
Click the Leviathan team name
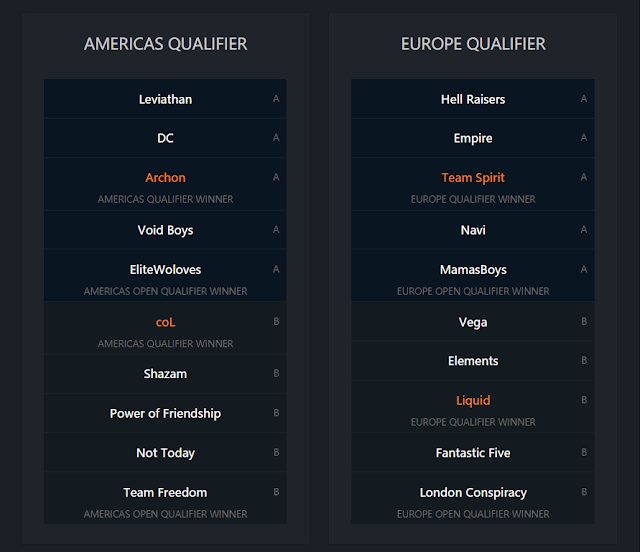[x=165, y=99]
